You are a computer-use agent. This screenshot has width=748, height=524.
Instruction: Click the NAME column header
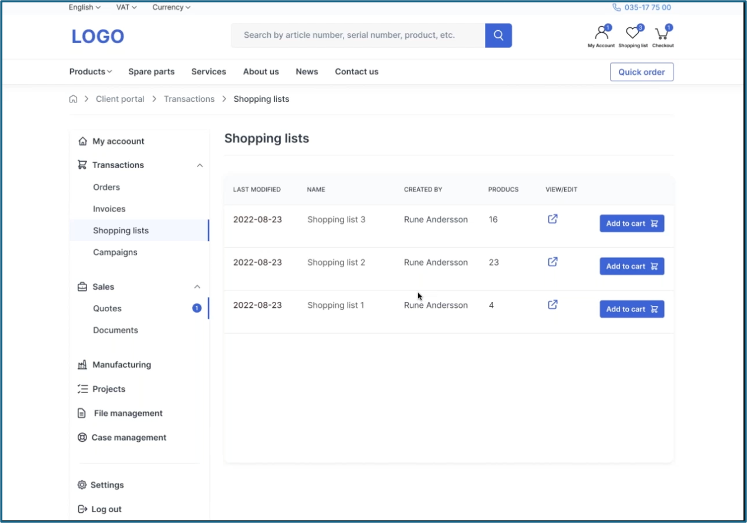coord(316,189)
